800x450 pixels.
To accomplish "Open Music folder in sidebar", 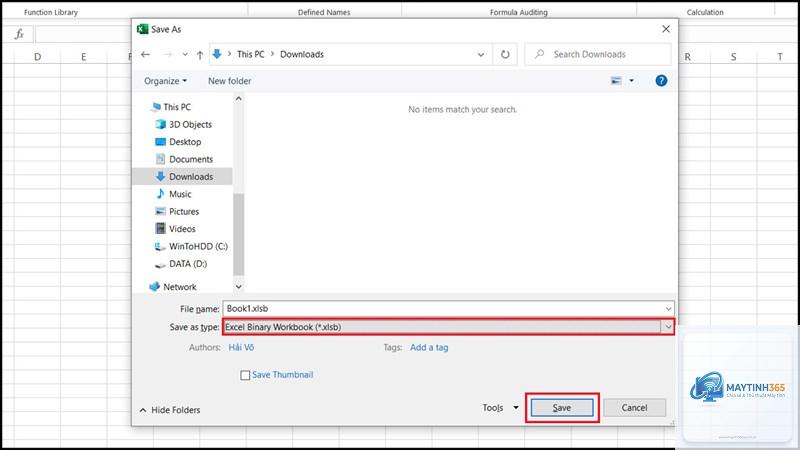I will [x=180, y=194].
